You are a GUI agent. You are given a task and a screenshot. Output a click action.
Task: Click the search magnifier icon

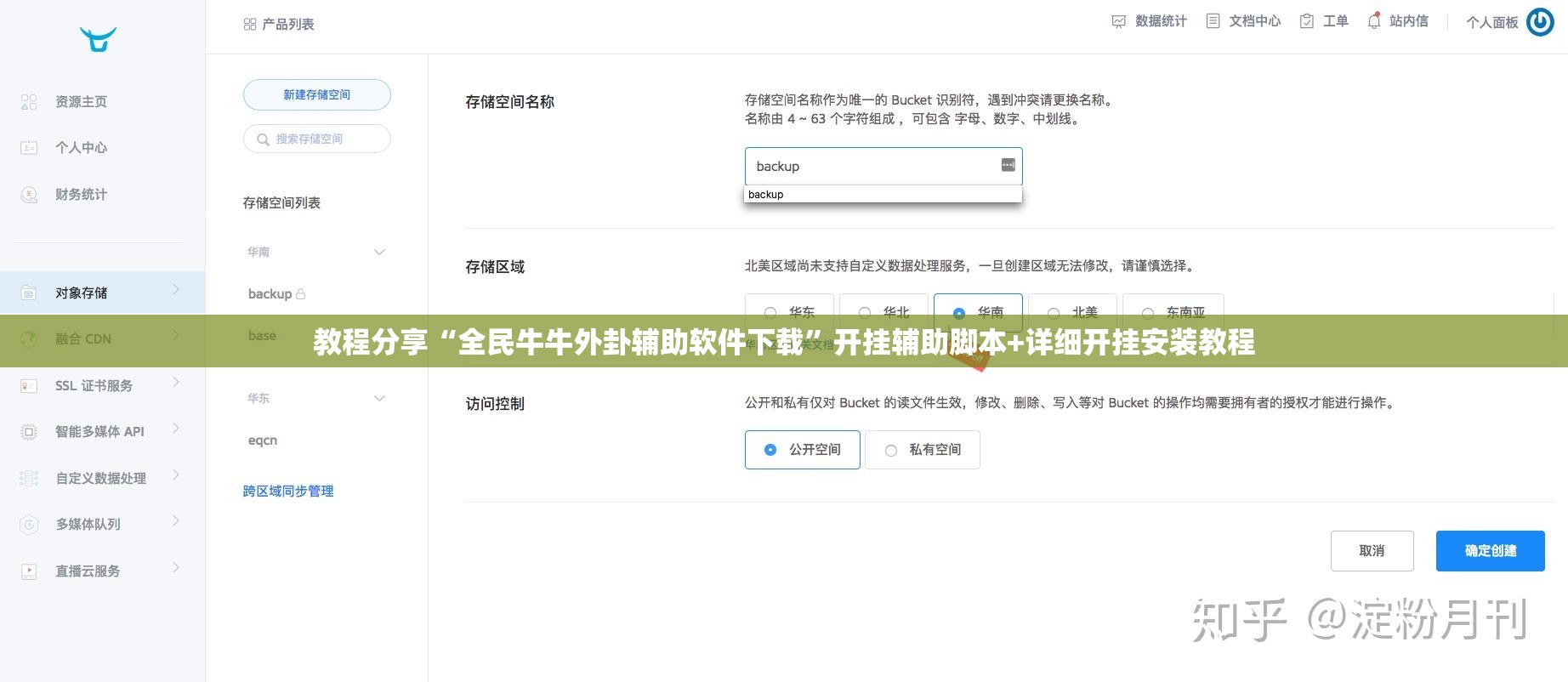click(x=263, y=139)
